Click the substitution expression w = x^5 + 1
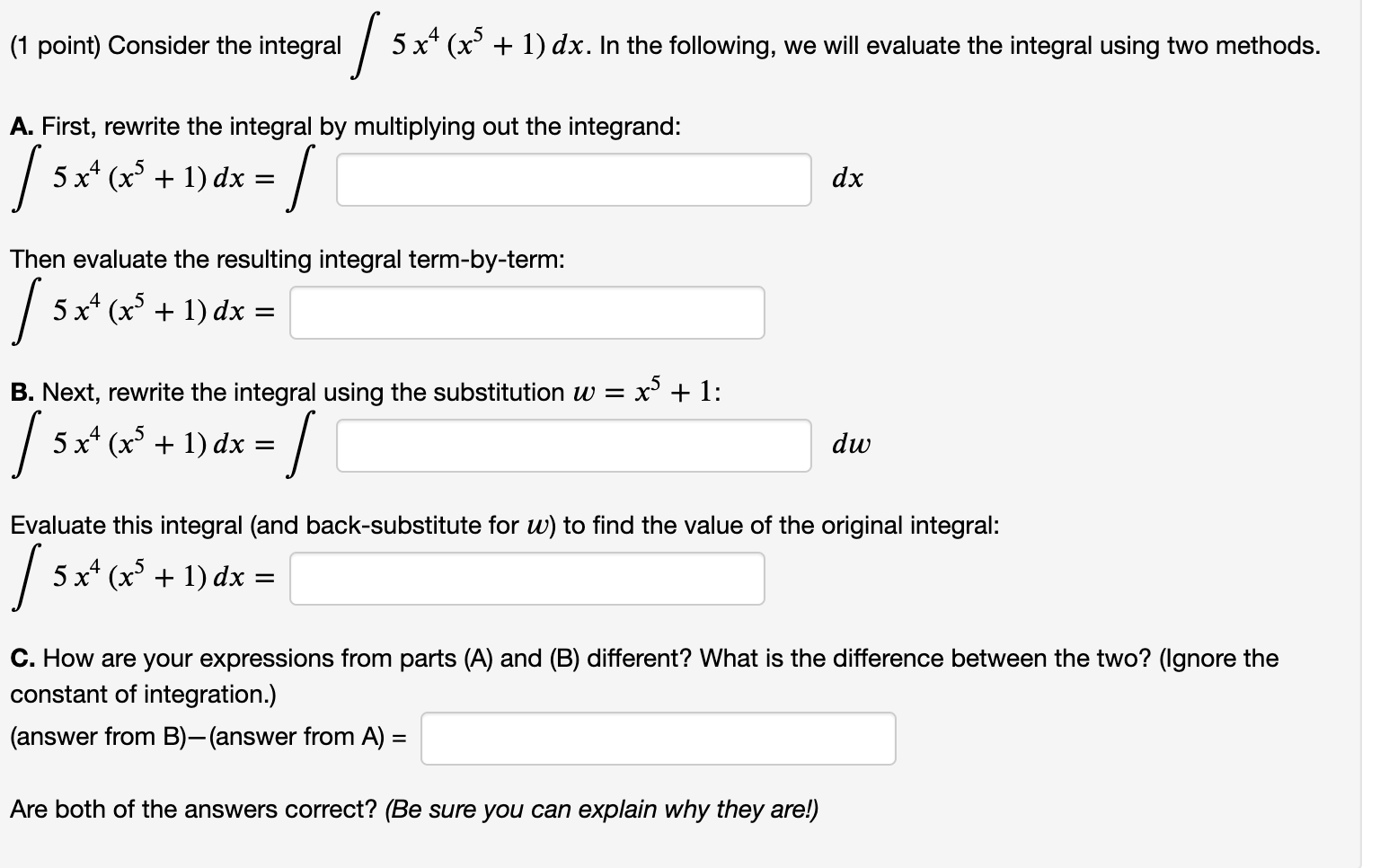1380x868 pixels. click(646, 391)
